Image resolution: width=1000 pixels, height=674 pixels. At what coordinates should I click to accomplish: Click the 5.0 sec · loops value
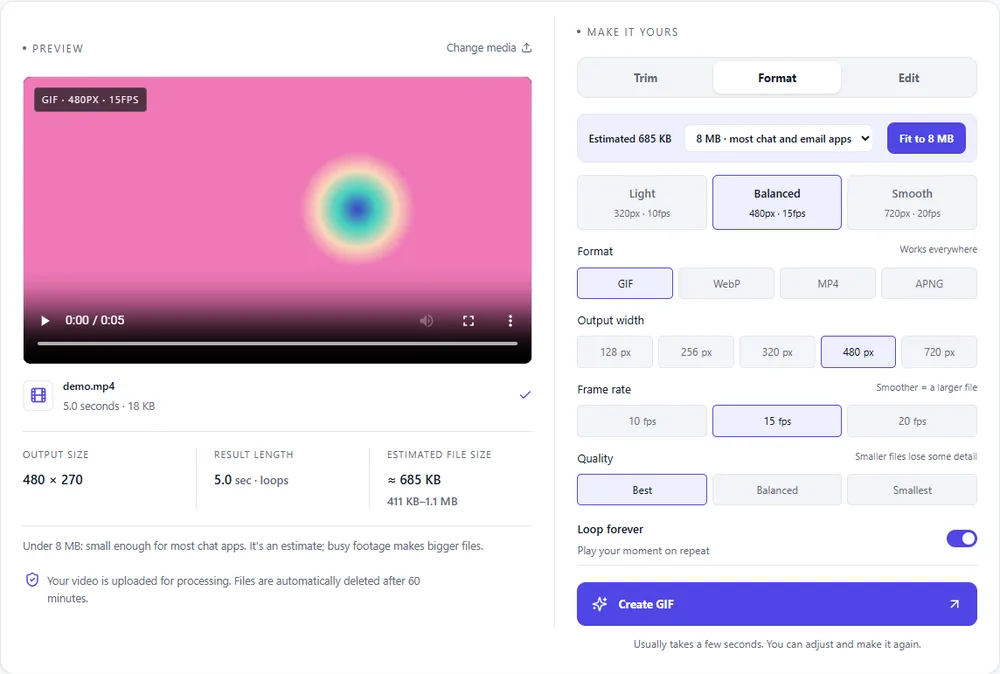251,480
